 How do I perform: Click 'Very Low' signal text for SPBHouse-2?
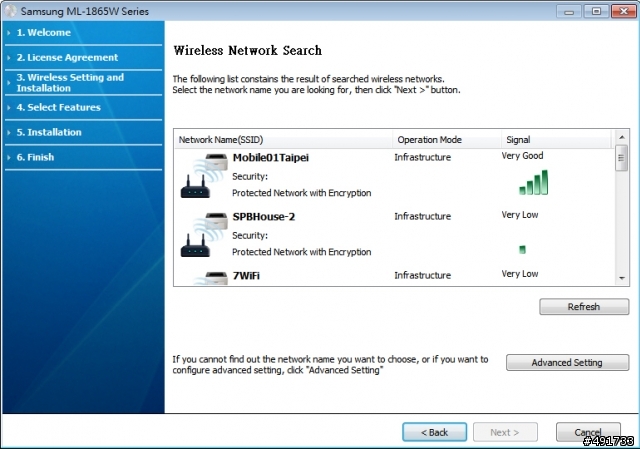click(x=520, y=215)
